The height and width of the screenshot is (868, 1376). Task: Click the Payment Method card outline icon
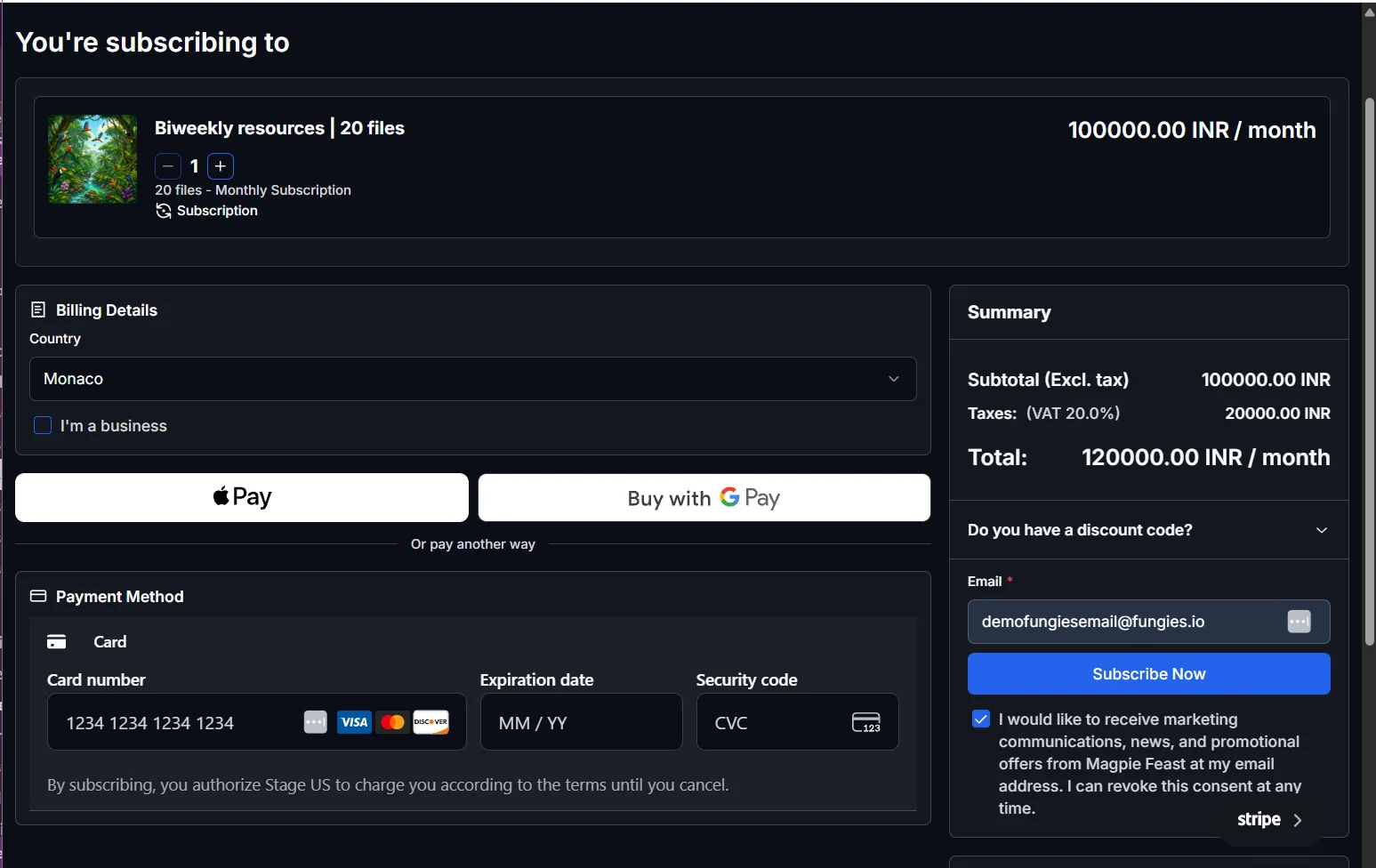(38, 596)
